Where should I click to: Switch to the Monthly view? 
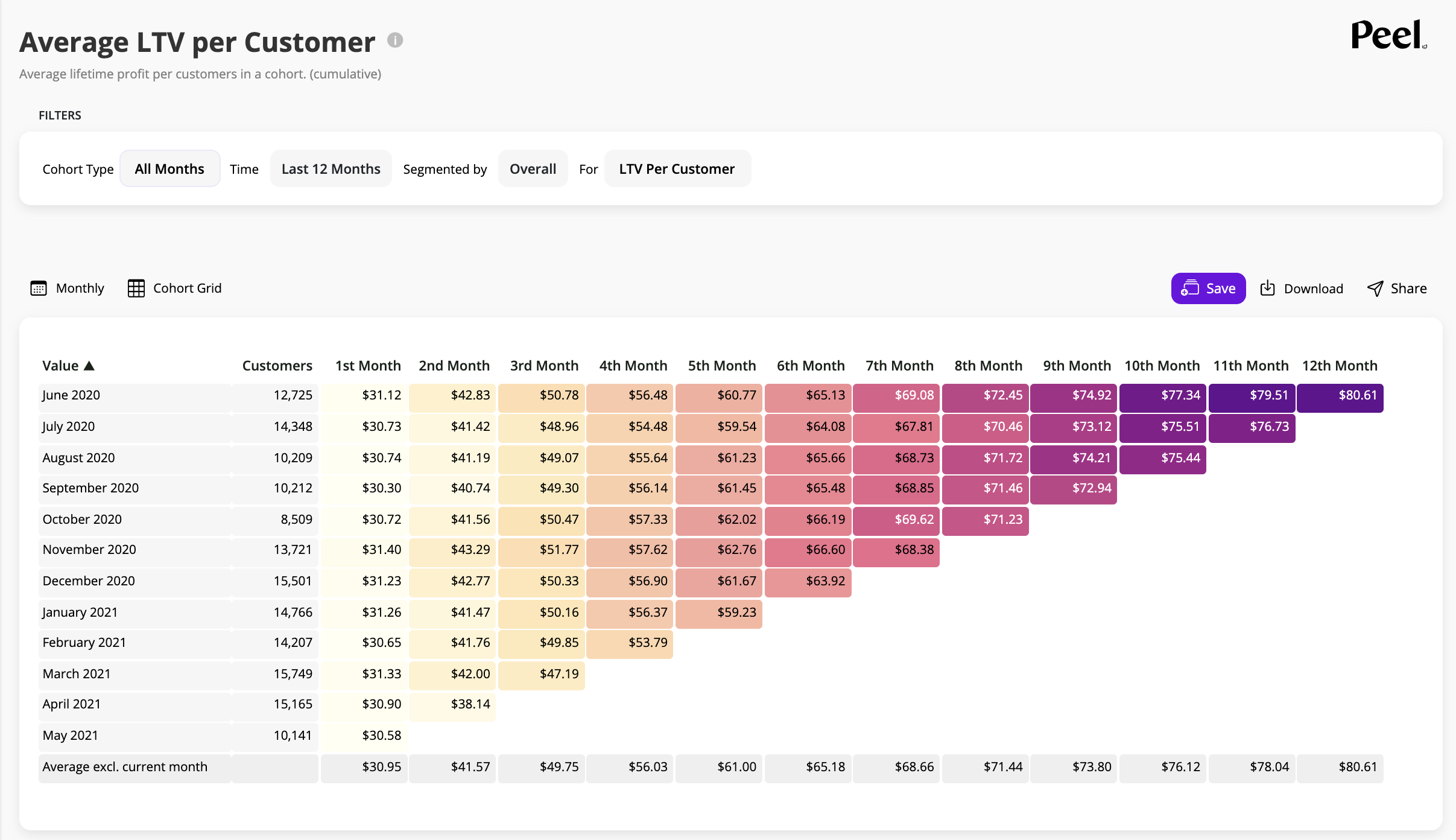[80, 288]
